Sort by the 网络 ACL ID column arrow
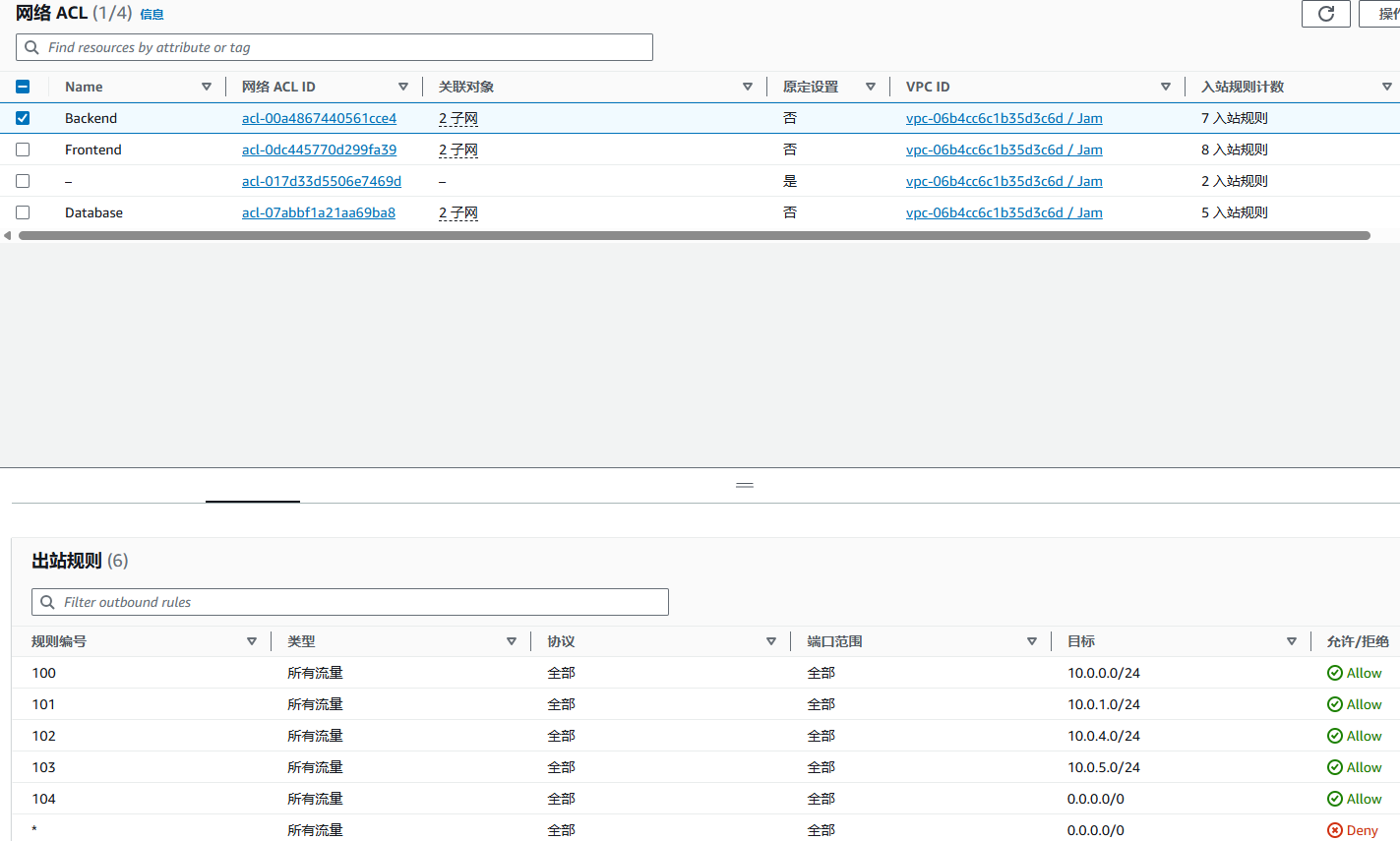Viewport: 1400px width, 841px height. [403, 87]
